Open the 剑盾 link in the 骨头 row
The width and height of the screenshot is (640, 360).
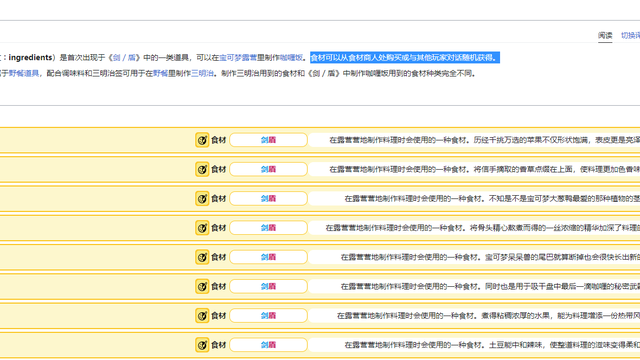coord(268,228)
